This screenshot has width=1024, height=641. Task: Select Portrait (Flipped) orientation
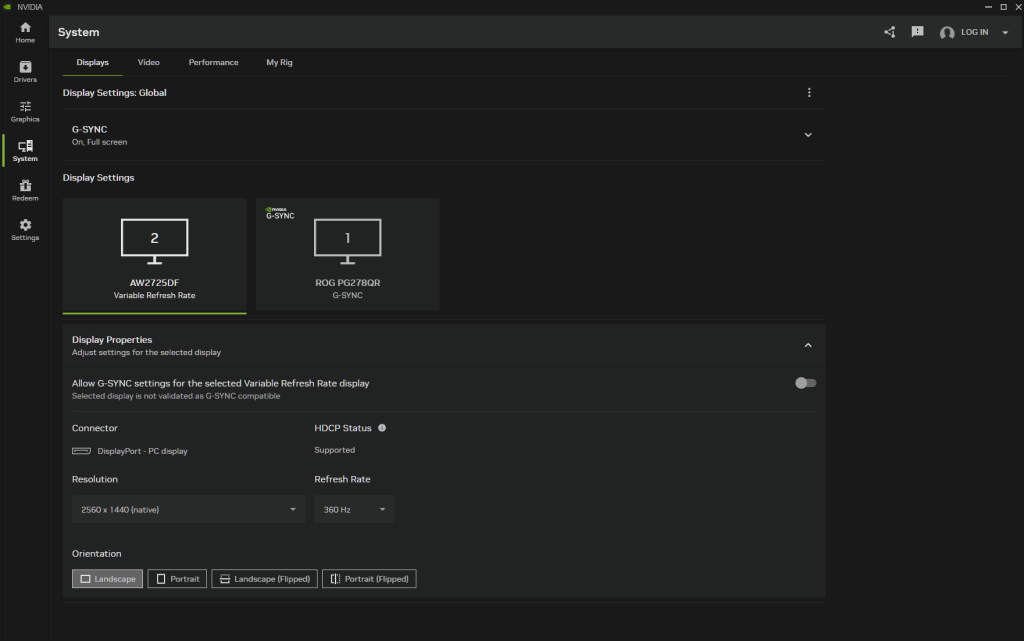(368, 578)
